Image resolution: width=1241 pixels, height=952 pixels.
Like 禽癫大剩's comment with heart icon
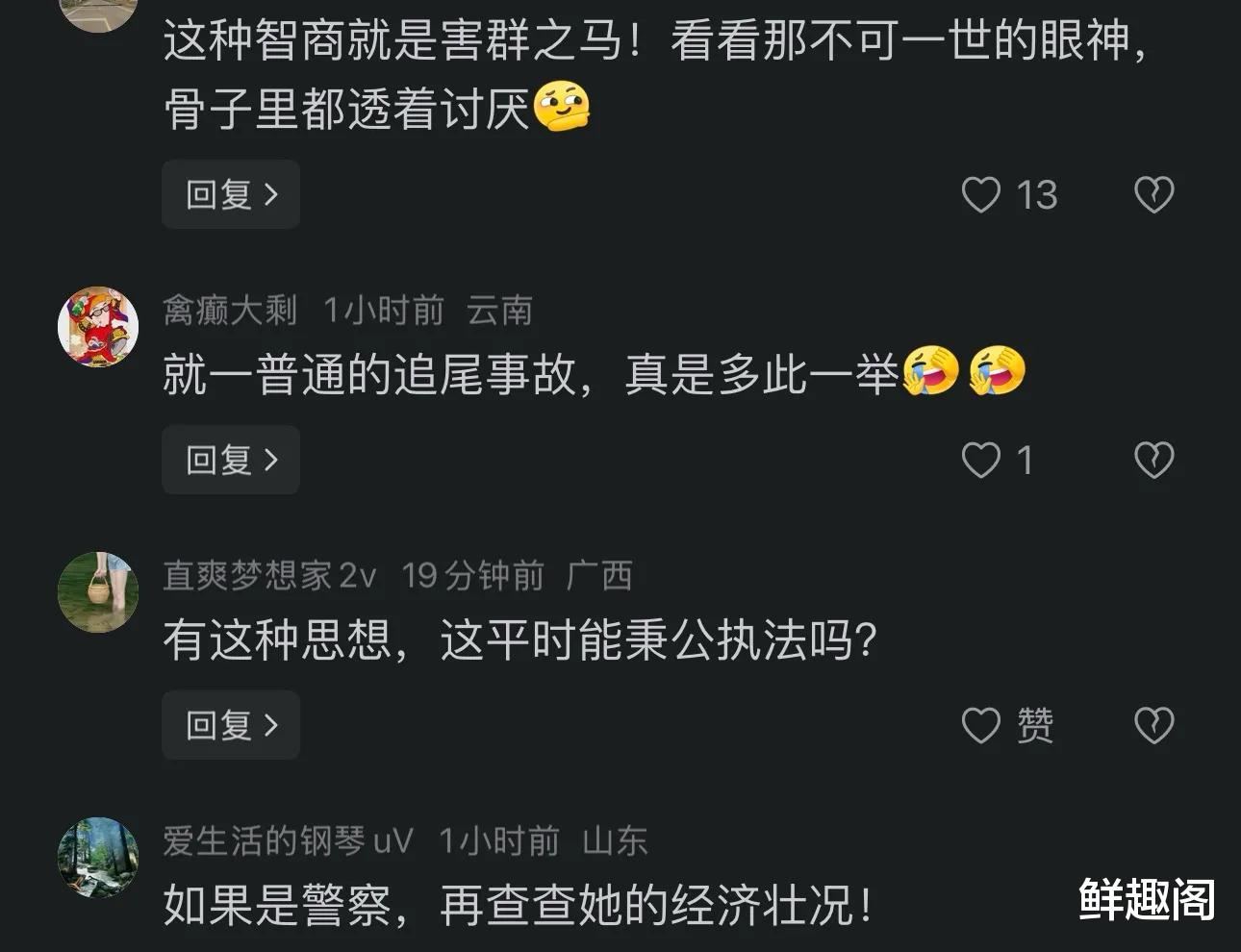click(x=981, y=461)
